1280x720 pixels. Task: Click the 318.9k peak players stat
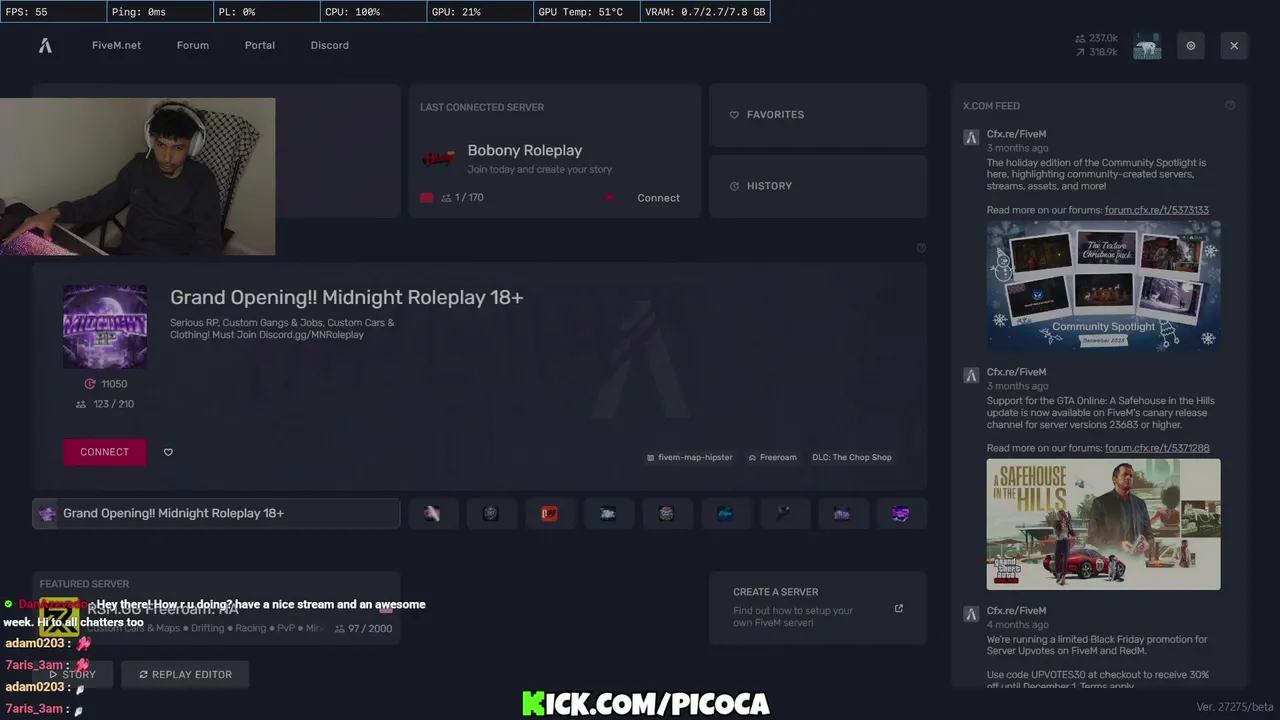(1096, 52)
